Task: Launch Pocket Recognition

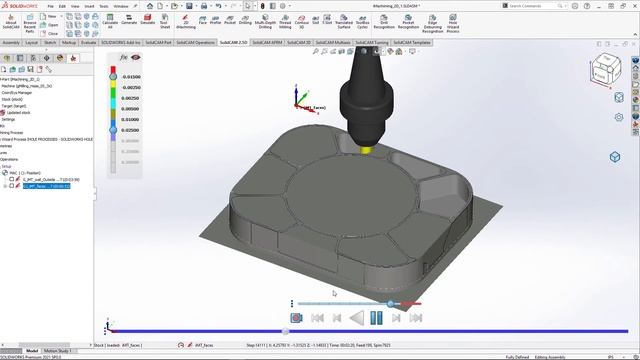Action: (408, 21)
